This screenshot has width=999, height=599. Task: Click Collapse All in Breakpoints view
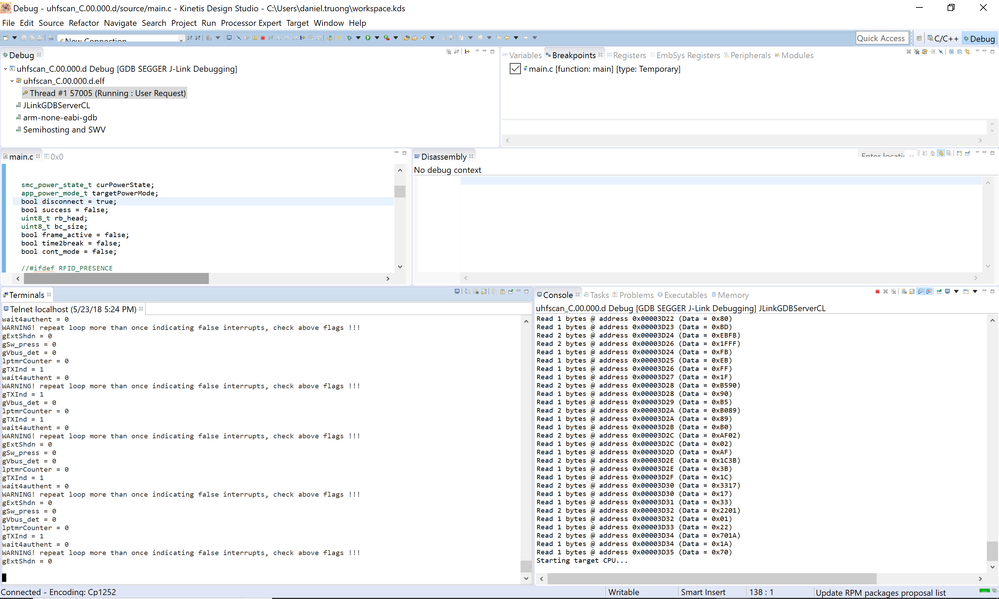(959, 52)
